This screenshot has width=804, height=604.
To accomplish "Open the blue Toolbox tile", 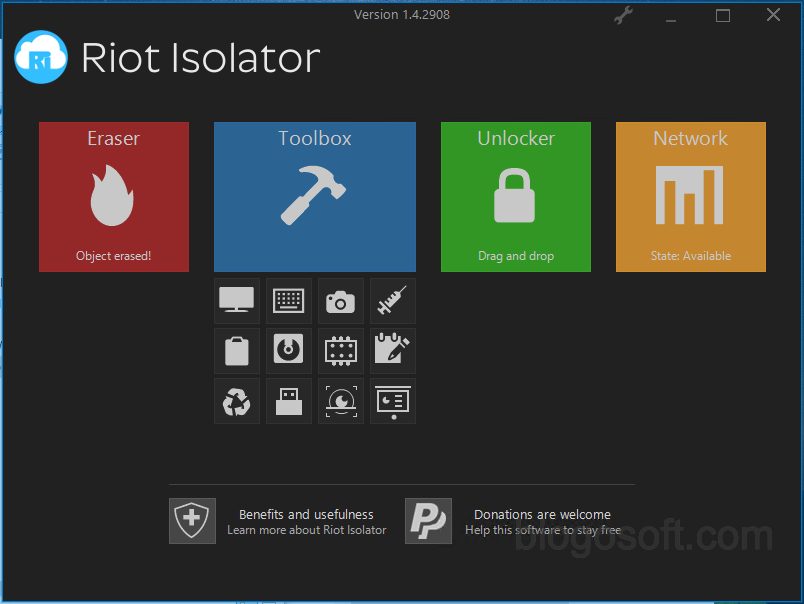I will [x=315, y=197].
